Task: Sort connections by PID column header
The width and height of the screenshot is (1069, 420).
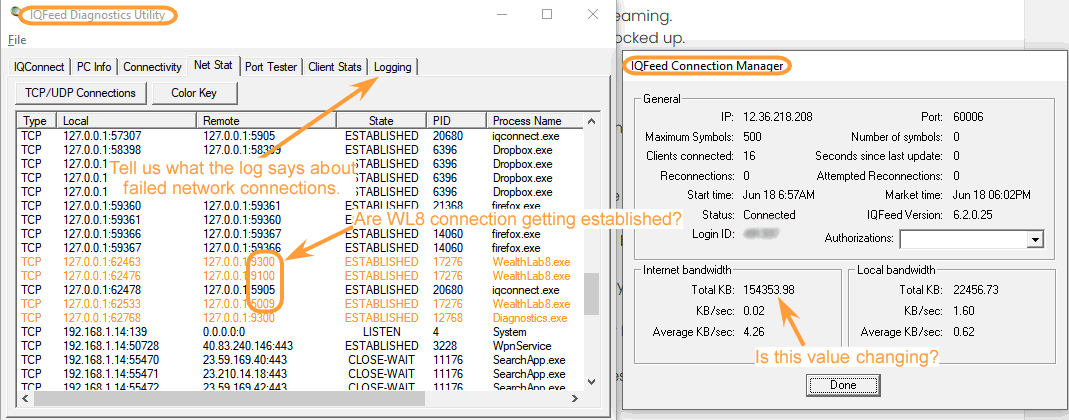Action: (x=456, y=121)
